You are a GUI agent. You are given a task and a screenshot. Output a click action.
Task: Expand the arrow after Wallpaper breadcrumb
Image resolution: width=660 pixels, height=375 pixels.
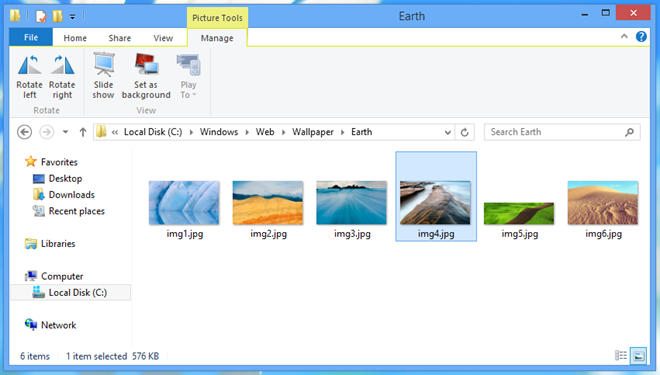(x=343, y=133)
